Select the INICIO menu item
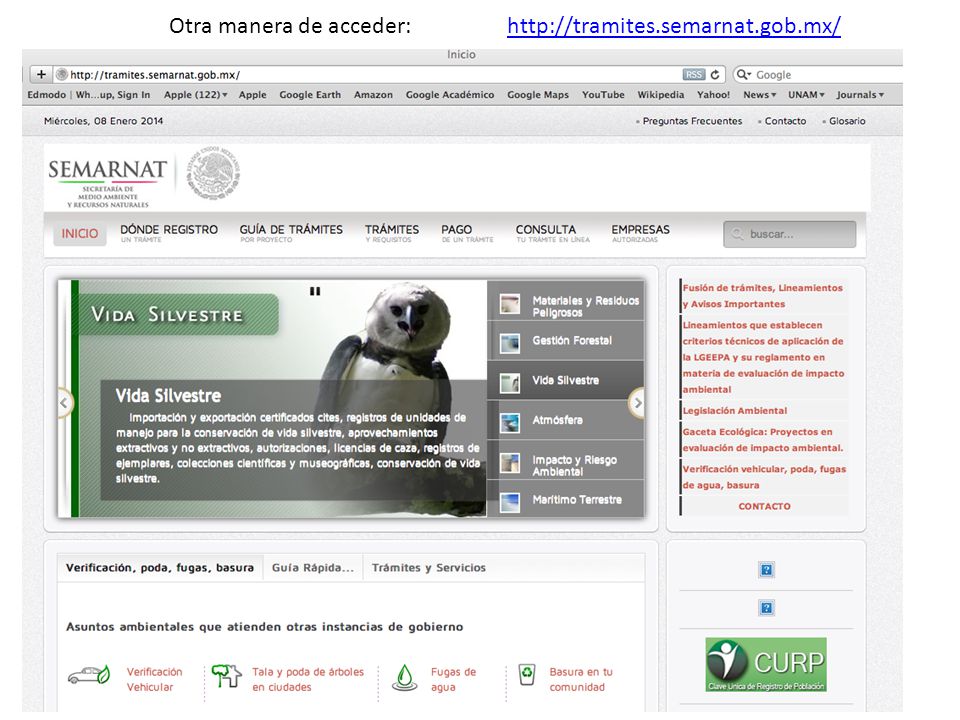This screenshot has height=720, width=960. (80, 234)
